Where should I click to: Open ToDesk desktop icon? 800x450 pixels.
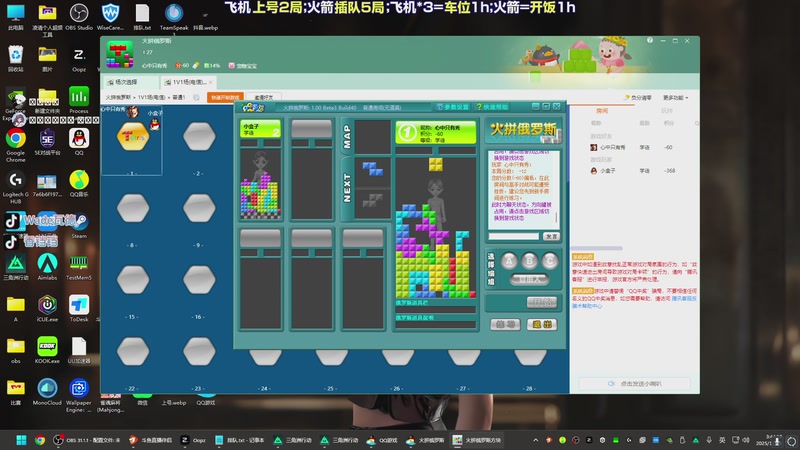point(79,308)
